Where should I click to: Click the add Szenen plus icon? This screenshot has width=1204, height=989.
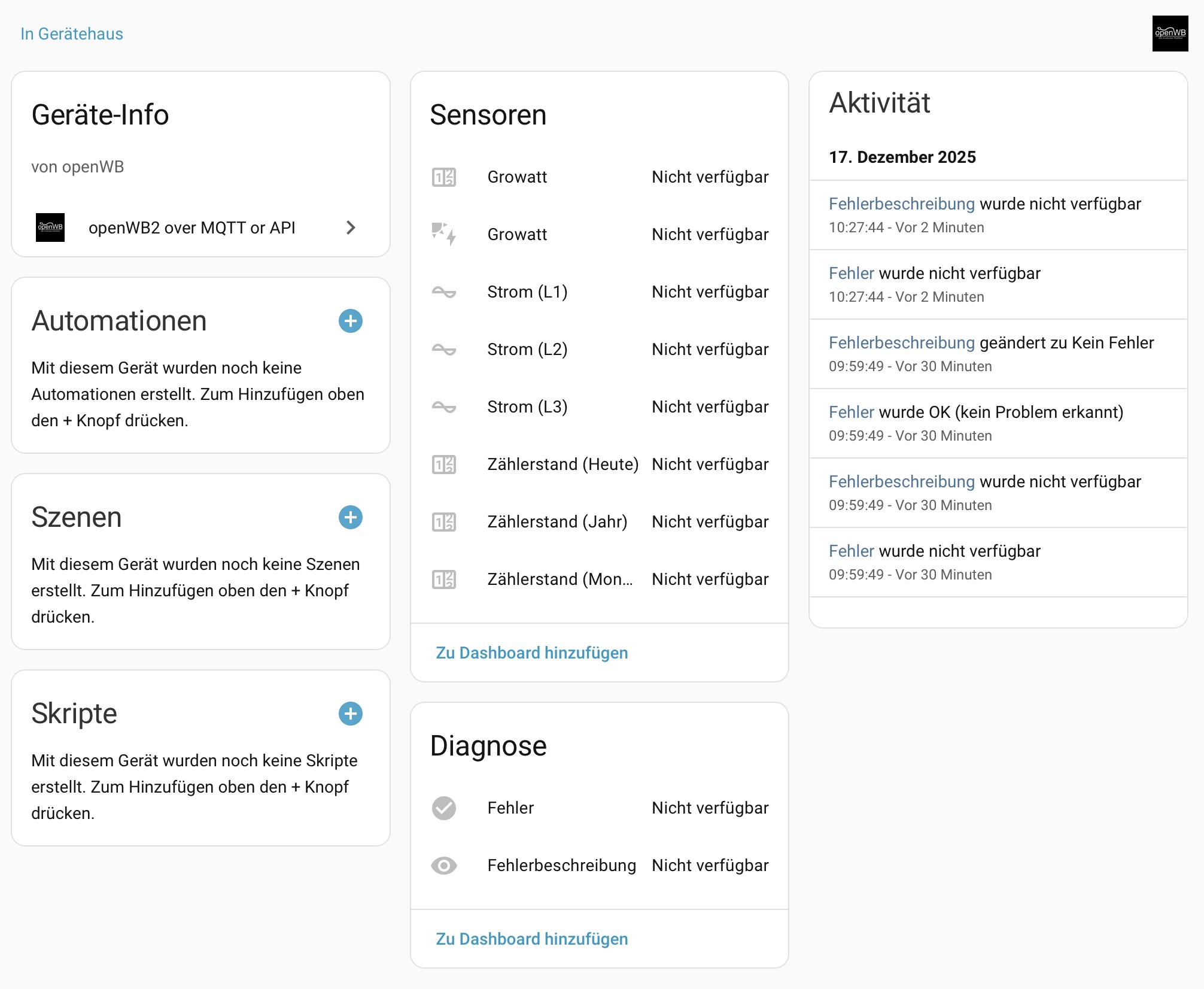[351, 517]
